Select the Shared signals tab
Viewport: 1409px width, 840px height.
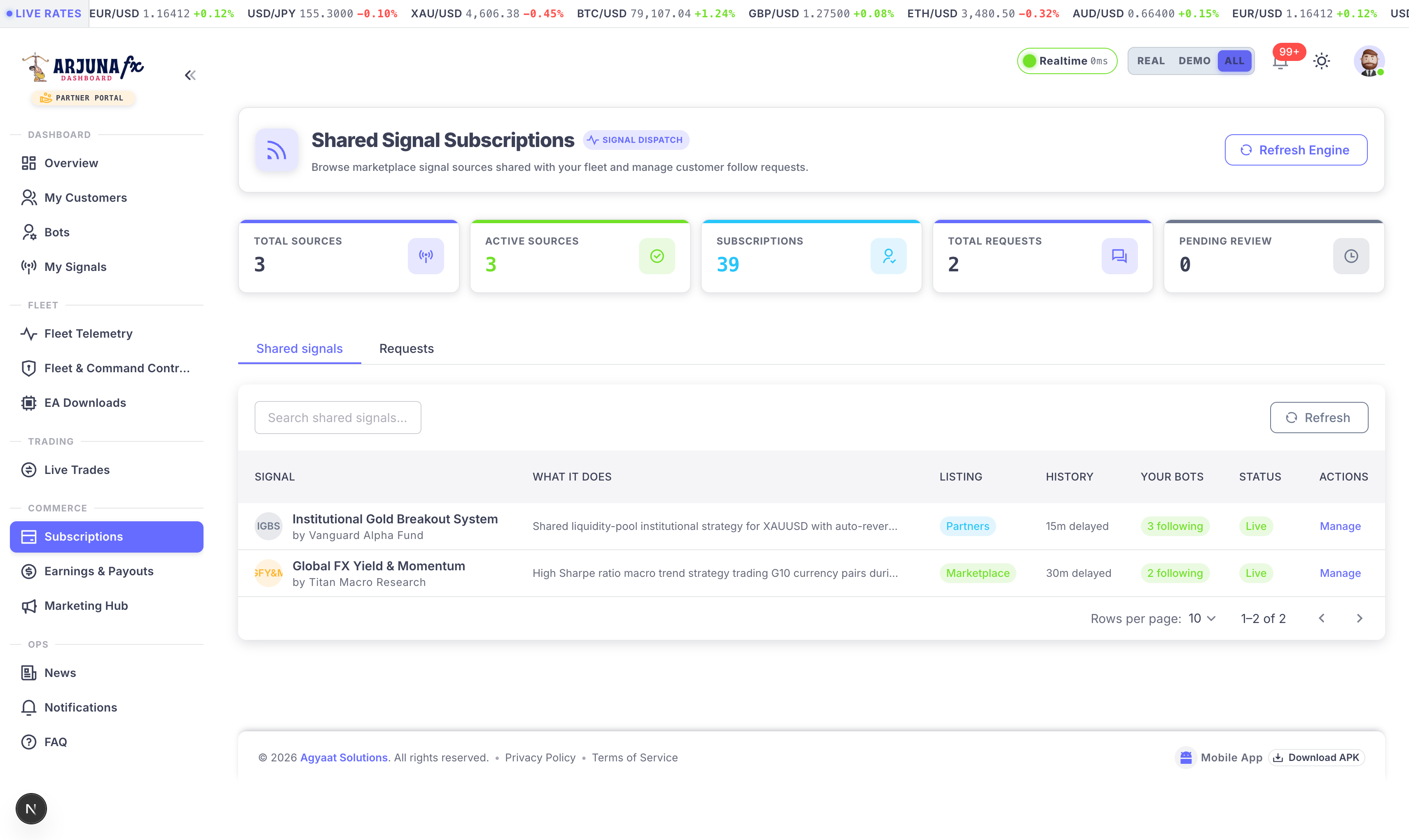pos(300,349)
